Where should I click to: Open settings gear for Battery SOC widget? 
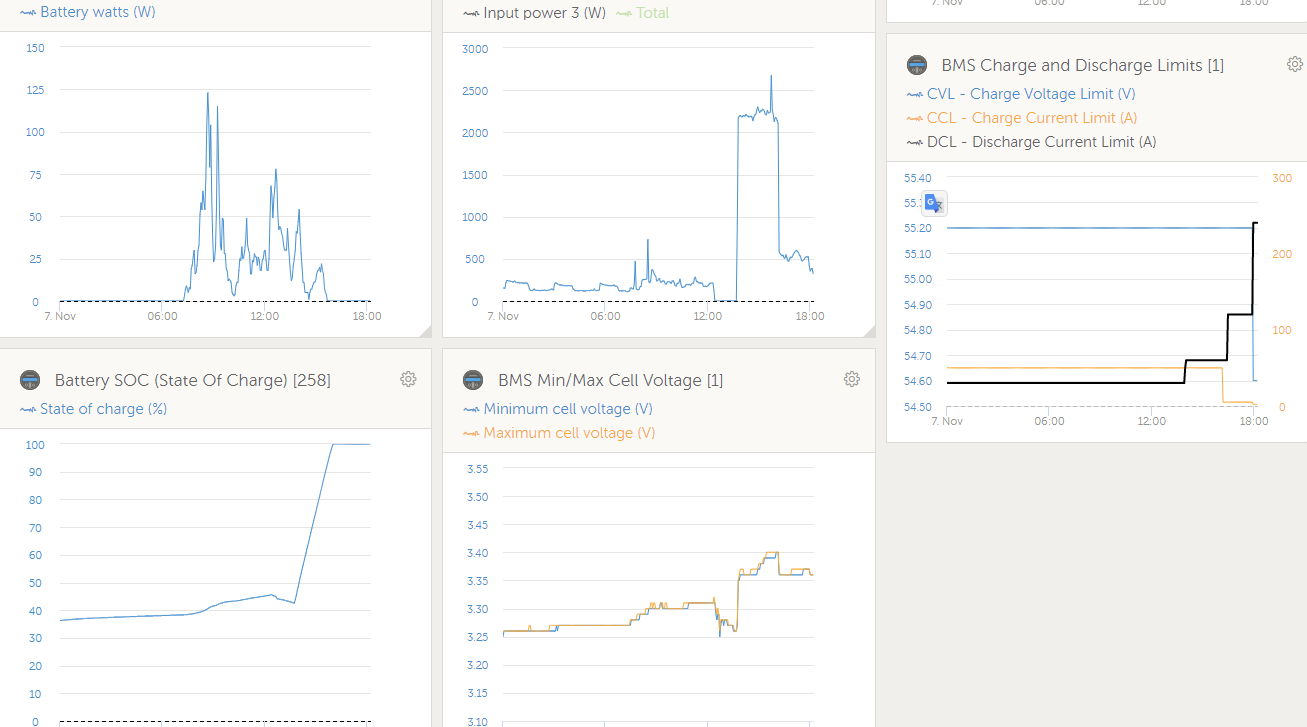point(407,379)
